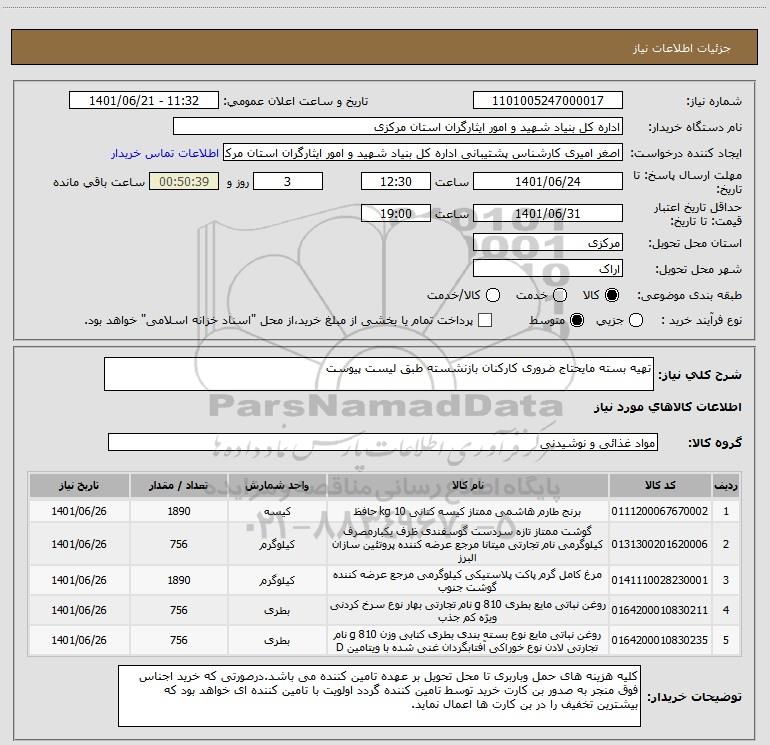Click delivery city field اراک
Viewport: 770px width, 745px height.
[548, 269]
